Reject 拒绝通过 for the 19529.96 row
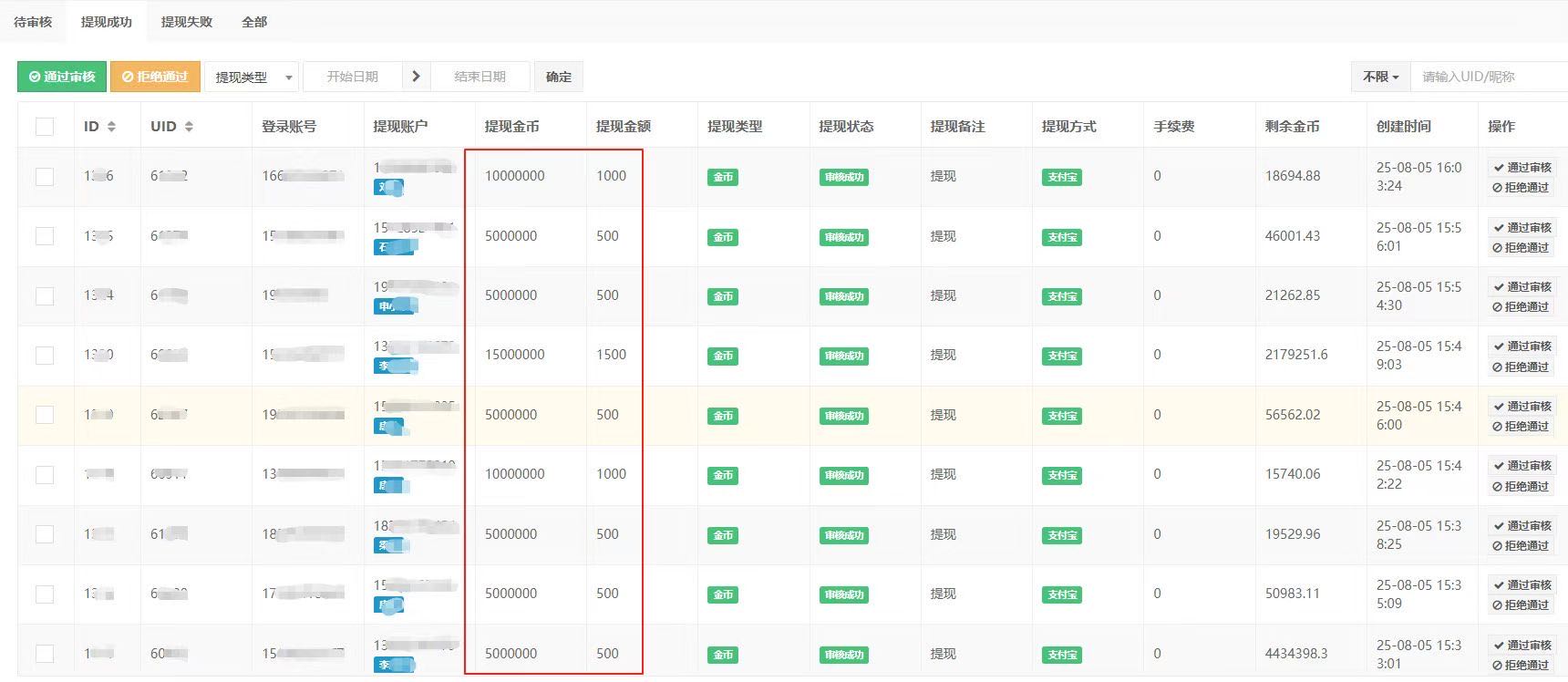The height and width of the screenshot is (682, 1568). click(1521, 546)
